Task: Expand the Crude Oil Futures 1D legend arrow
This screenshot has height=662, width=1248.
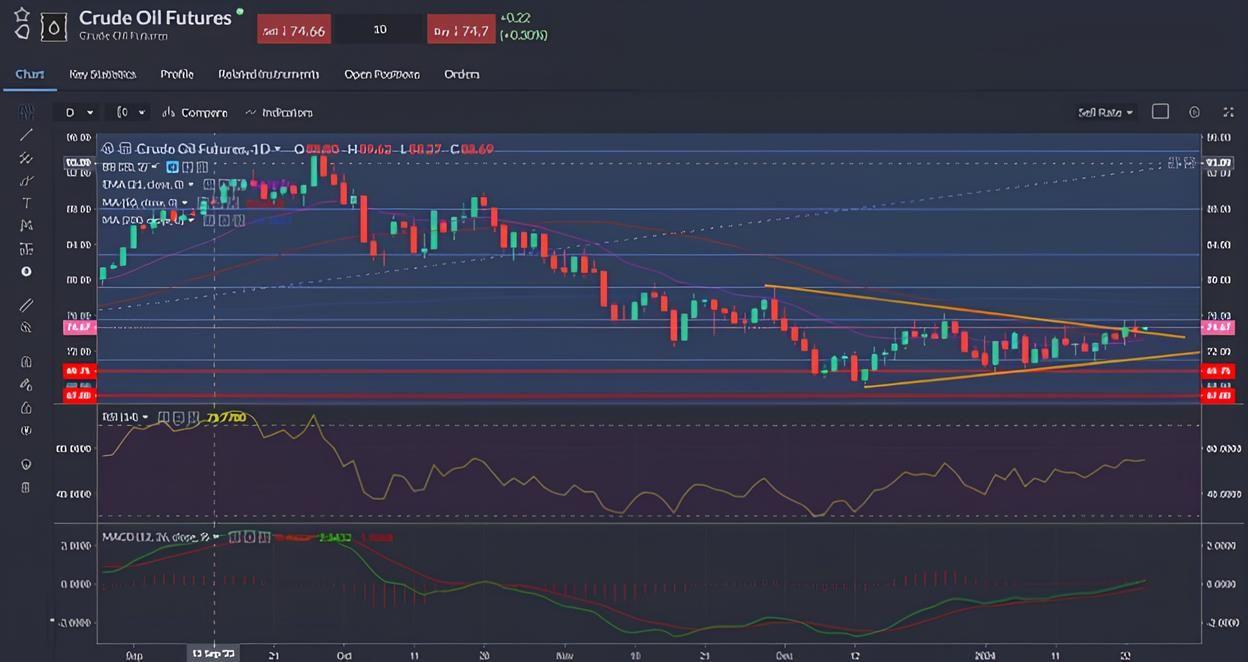Action: tap(277, 149)
